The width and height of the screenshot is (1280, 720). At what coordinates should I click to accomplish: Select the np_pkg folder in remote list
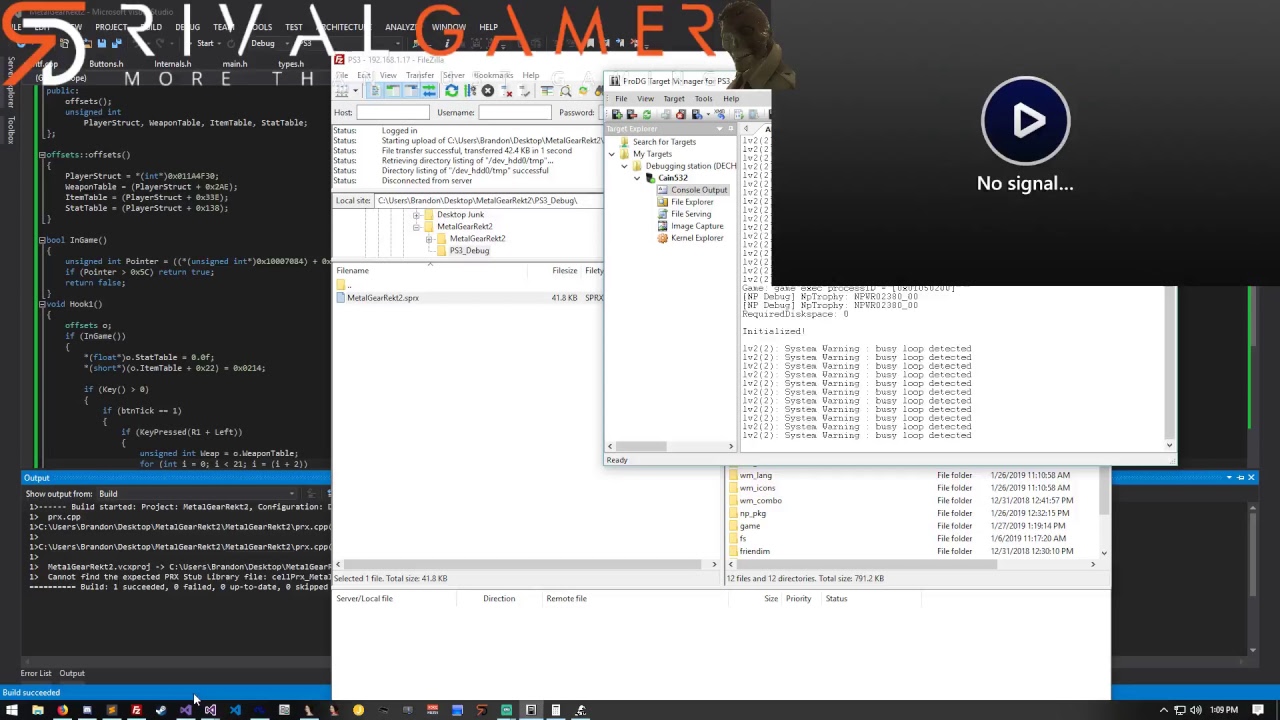click(752, 514)
